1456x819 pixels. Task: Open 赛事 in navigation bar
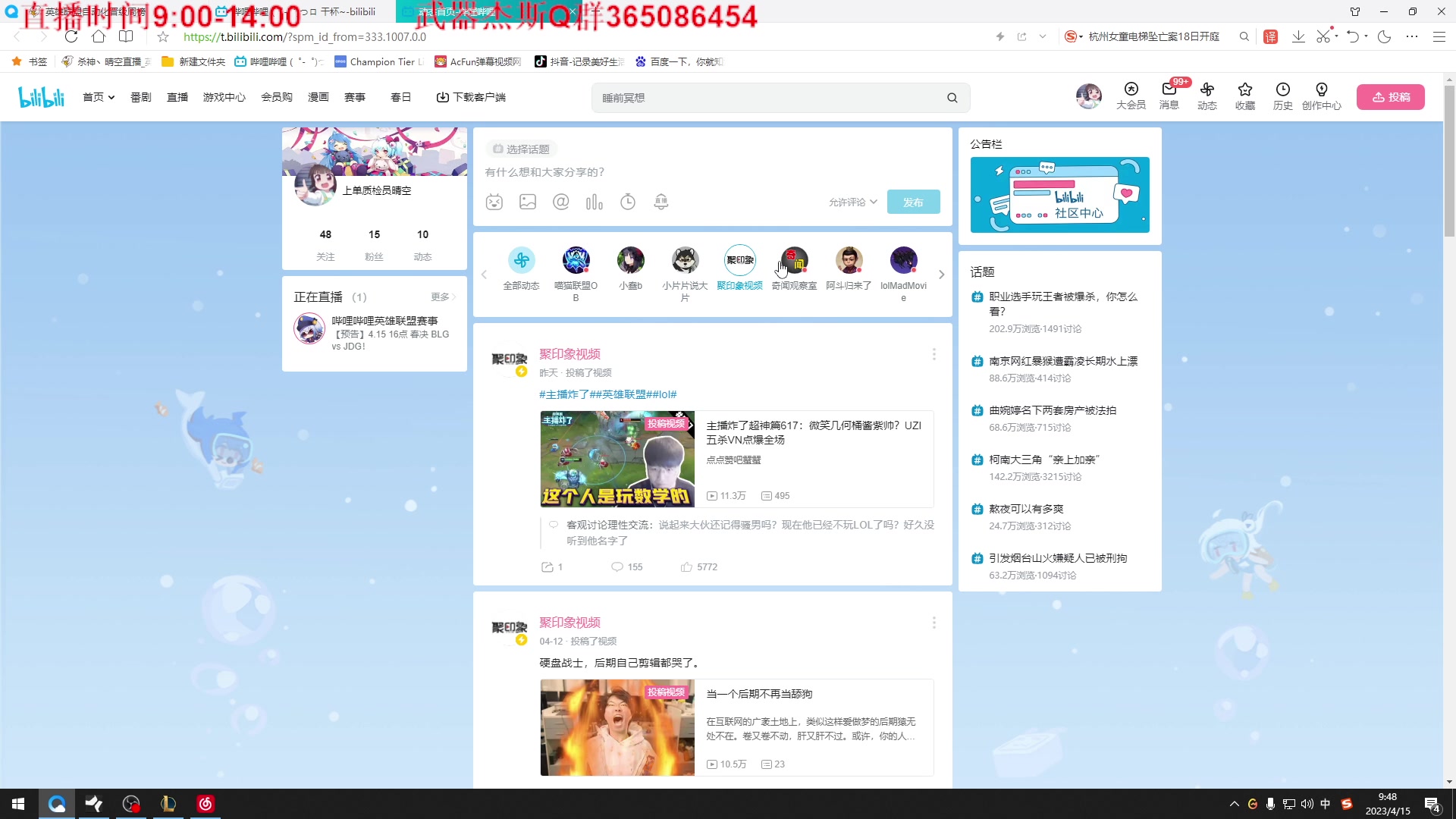coord(355,97)
